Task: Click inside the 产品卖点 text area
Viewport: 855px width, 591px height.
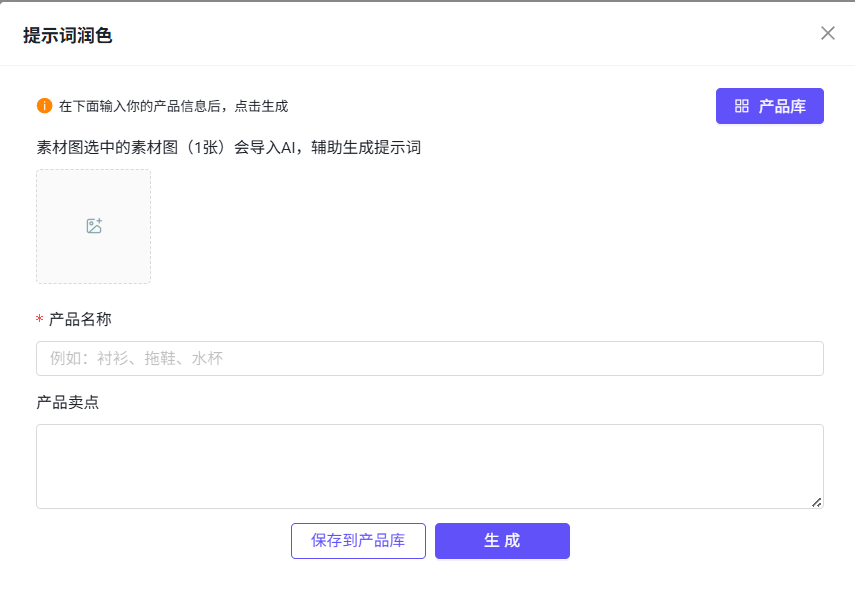Action: click(x=429, y=465)
